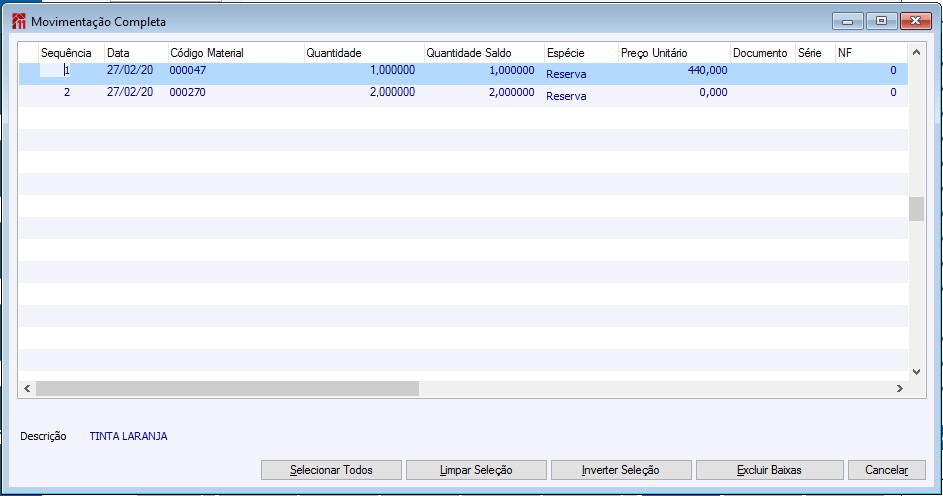Click date 27/02/20 in row 1

(130, 70)
